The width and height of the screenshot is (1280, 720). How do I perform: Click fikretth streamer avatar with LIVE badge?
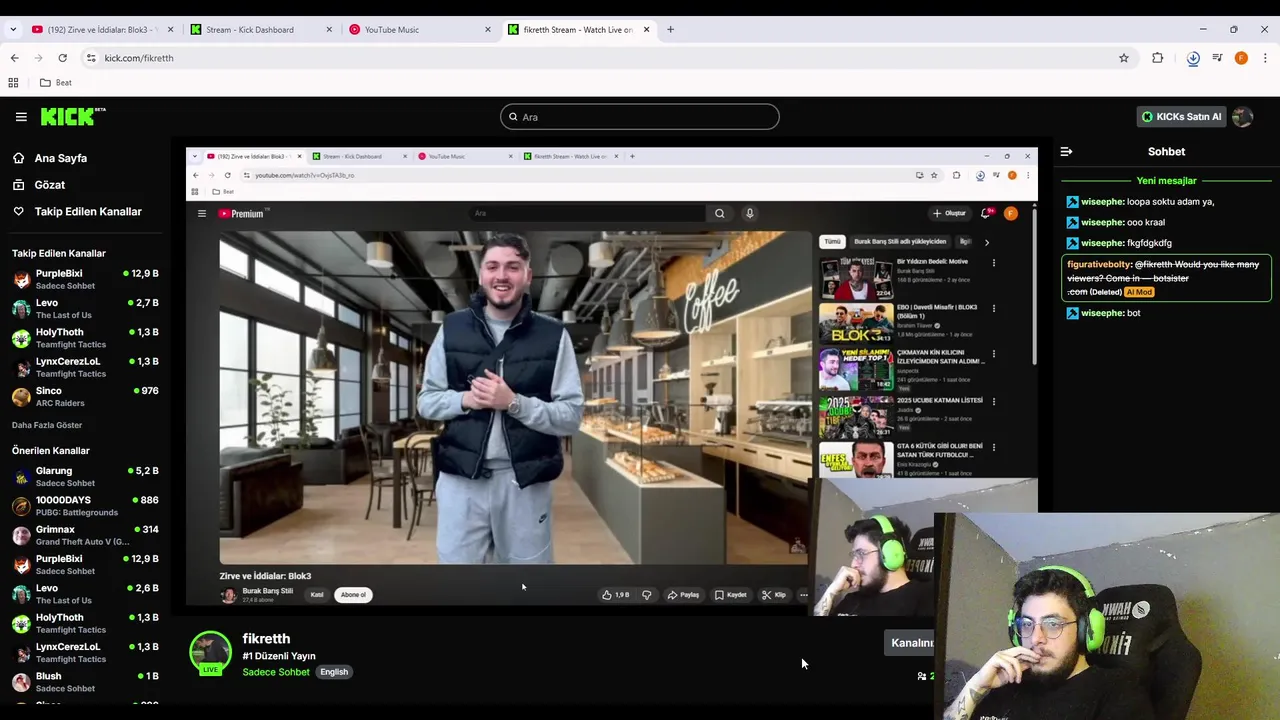(210, 652)
